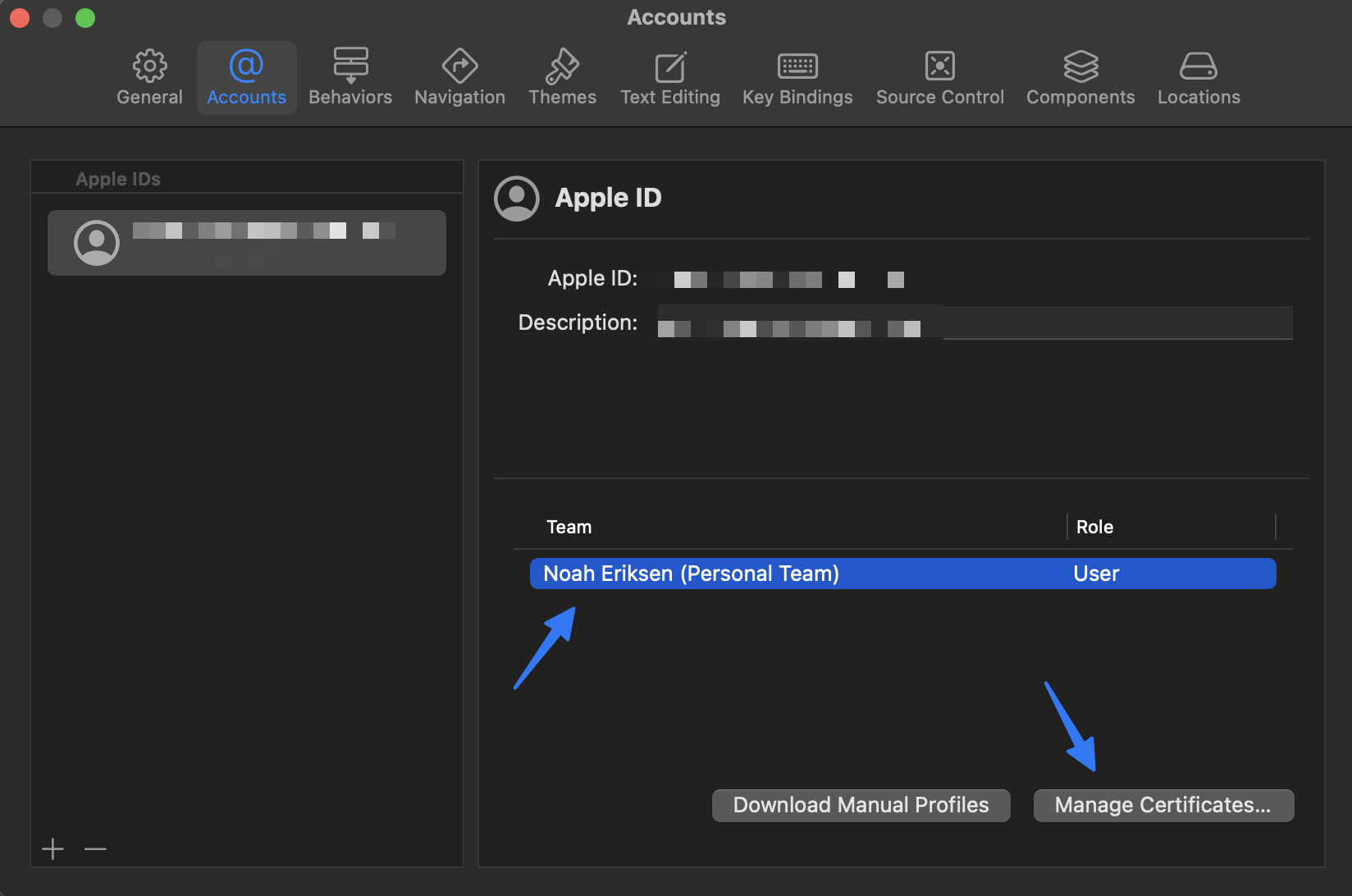Screen dimensions: 1352x896
Task: Select the account entry in Apple IDs list
Action: coord(247,243)
